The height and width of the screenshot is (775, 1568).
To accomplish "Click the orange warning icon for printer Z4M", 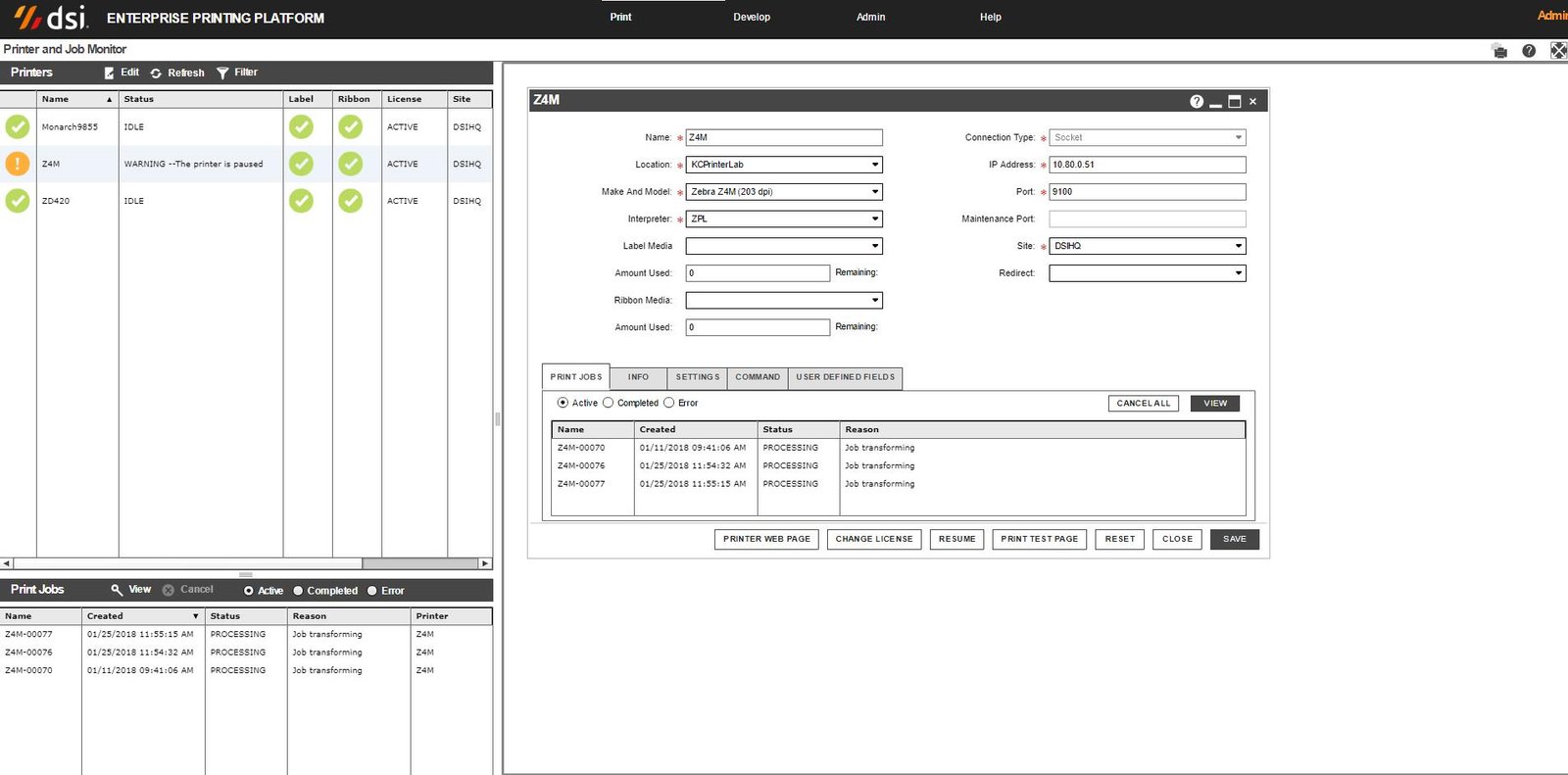I will tap(18, 164).
